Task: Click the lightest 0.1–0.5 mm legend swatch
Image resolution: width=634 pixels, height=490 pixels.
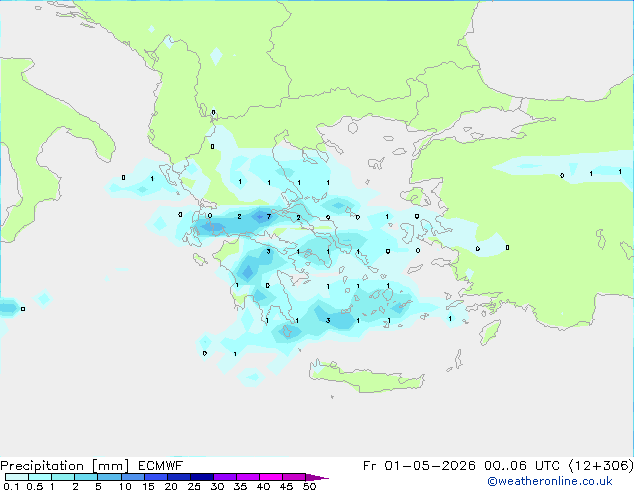Action: tap(17, 477)
